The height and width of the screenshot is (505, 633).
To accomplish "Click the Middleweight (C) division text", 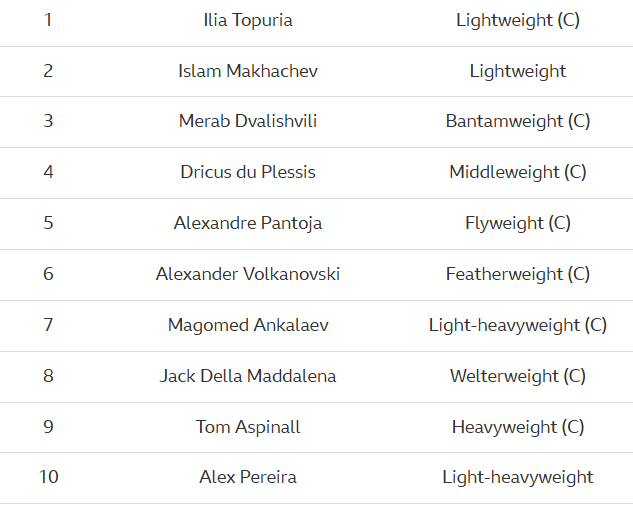I will click(518, 172).
